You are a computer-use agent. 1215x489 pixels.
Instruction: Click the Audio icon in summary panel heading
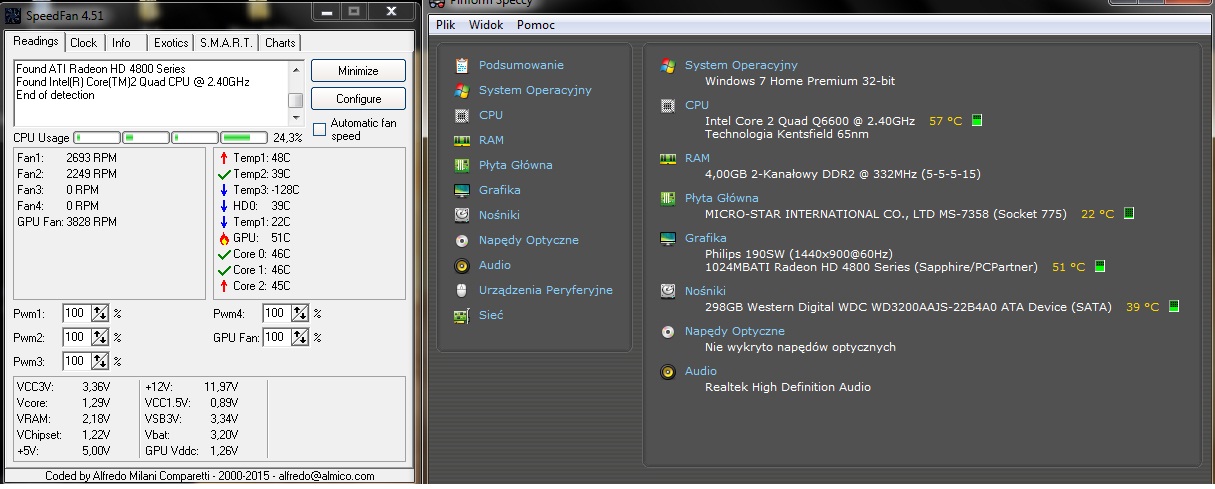[x=667, y=372]
